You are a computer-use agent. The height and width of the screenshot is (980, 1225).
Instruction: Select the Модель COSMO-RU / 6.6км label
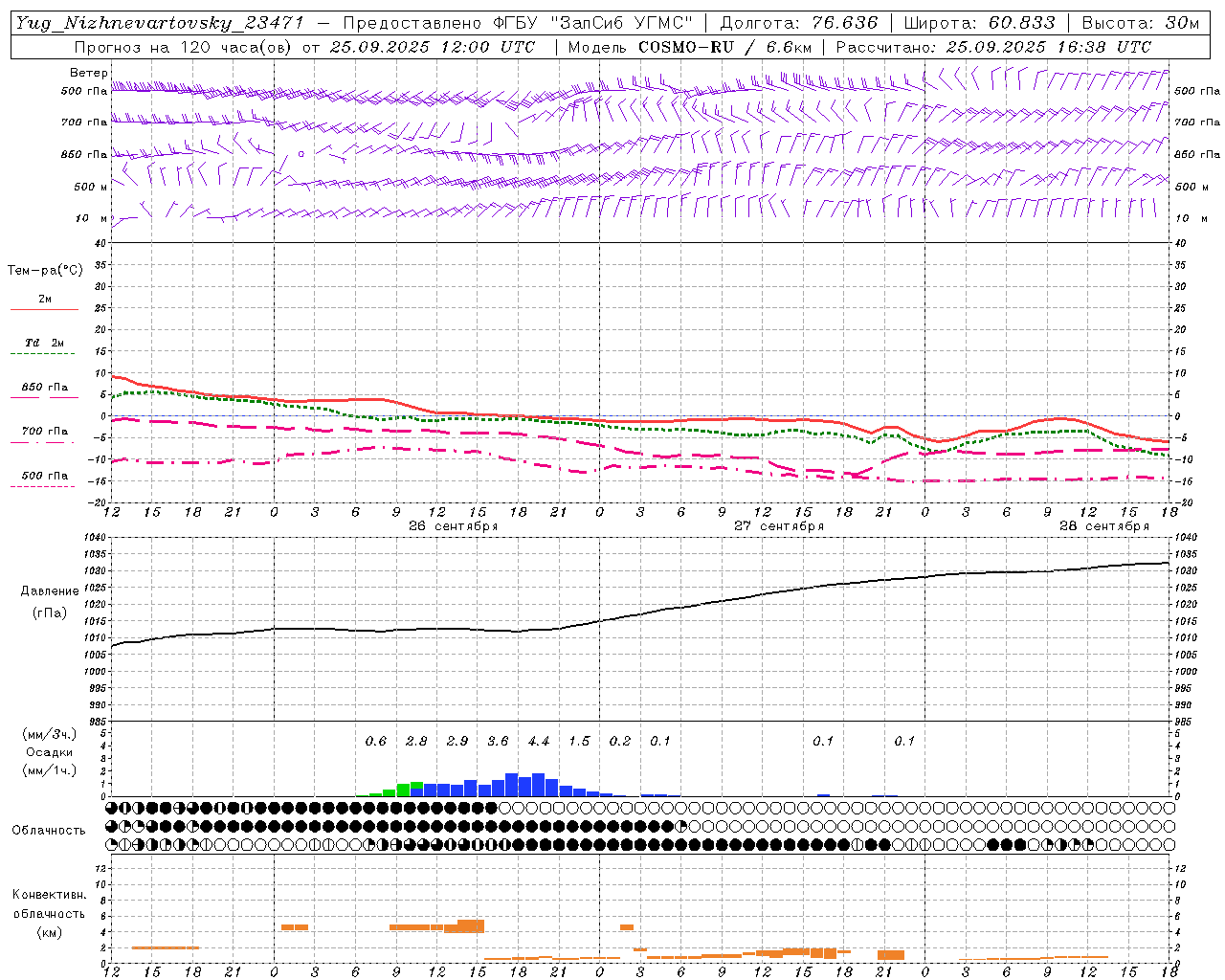(690, 47)
